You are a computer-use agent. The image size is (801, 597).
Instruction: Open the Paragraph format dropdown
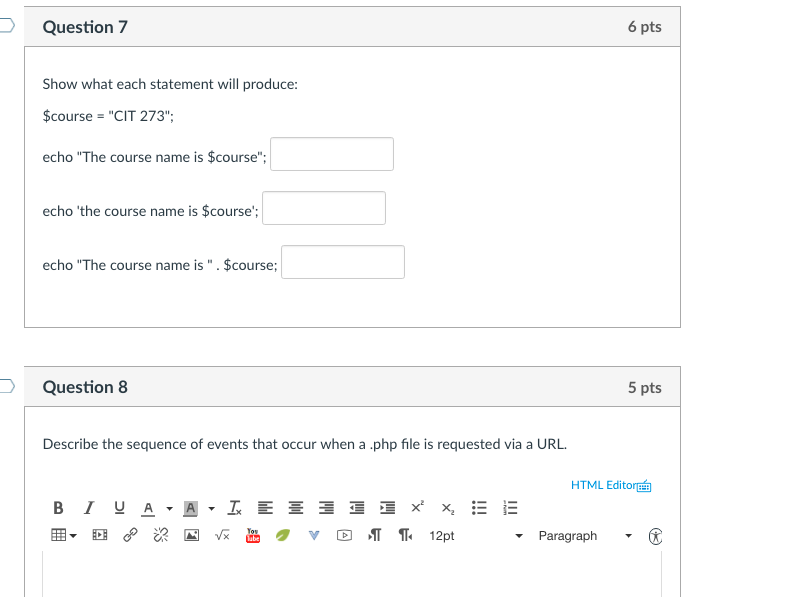point(585,536)
